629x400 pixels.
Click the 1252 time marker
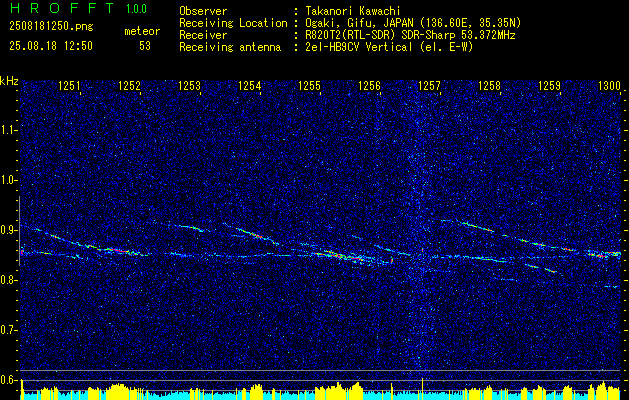click(x=129, y=85)
